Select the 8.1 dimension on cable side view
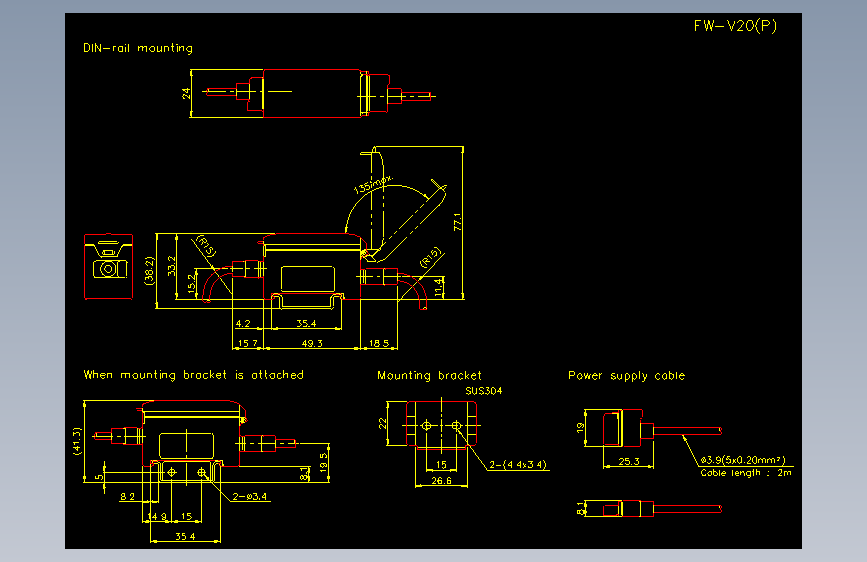The height and width of the screenshot is (562, 867). [579, 507]
